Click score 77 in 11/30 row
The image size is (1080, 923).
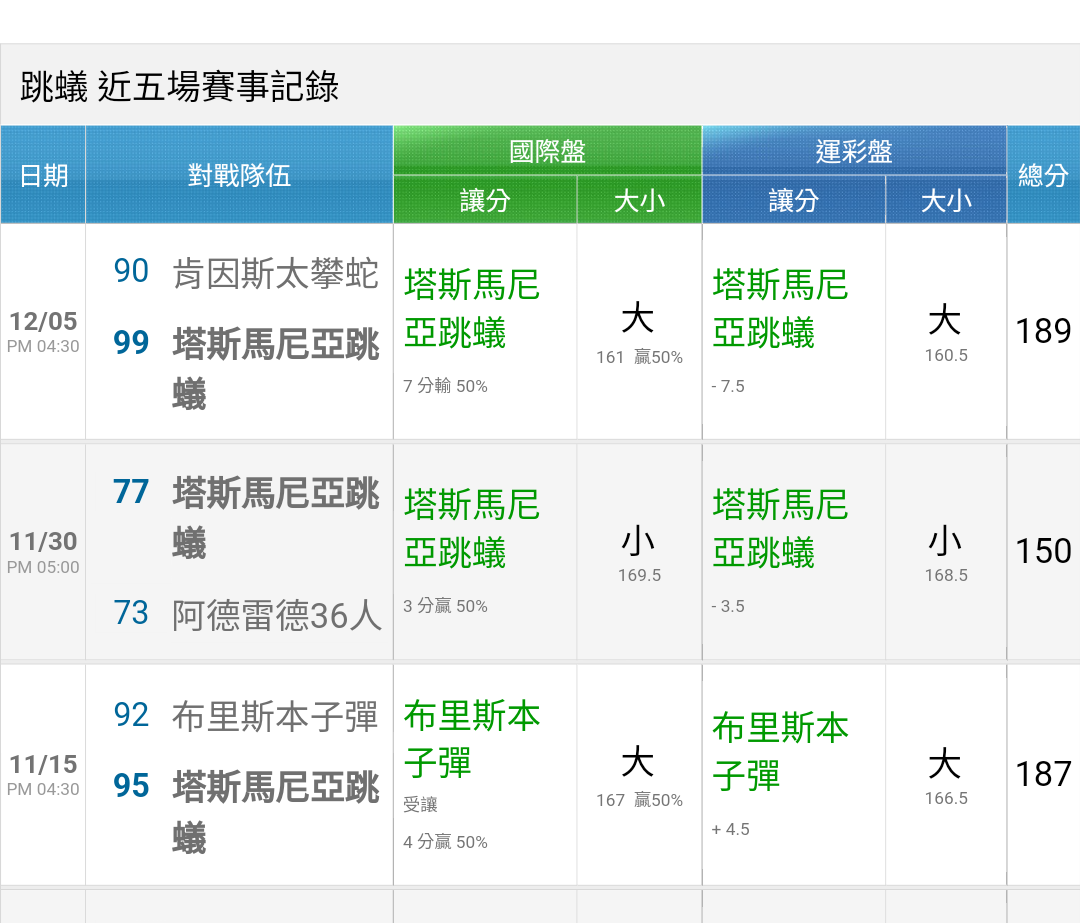tap(131, 492)
